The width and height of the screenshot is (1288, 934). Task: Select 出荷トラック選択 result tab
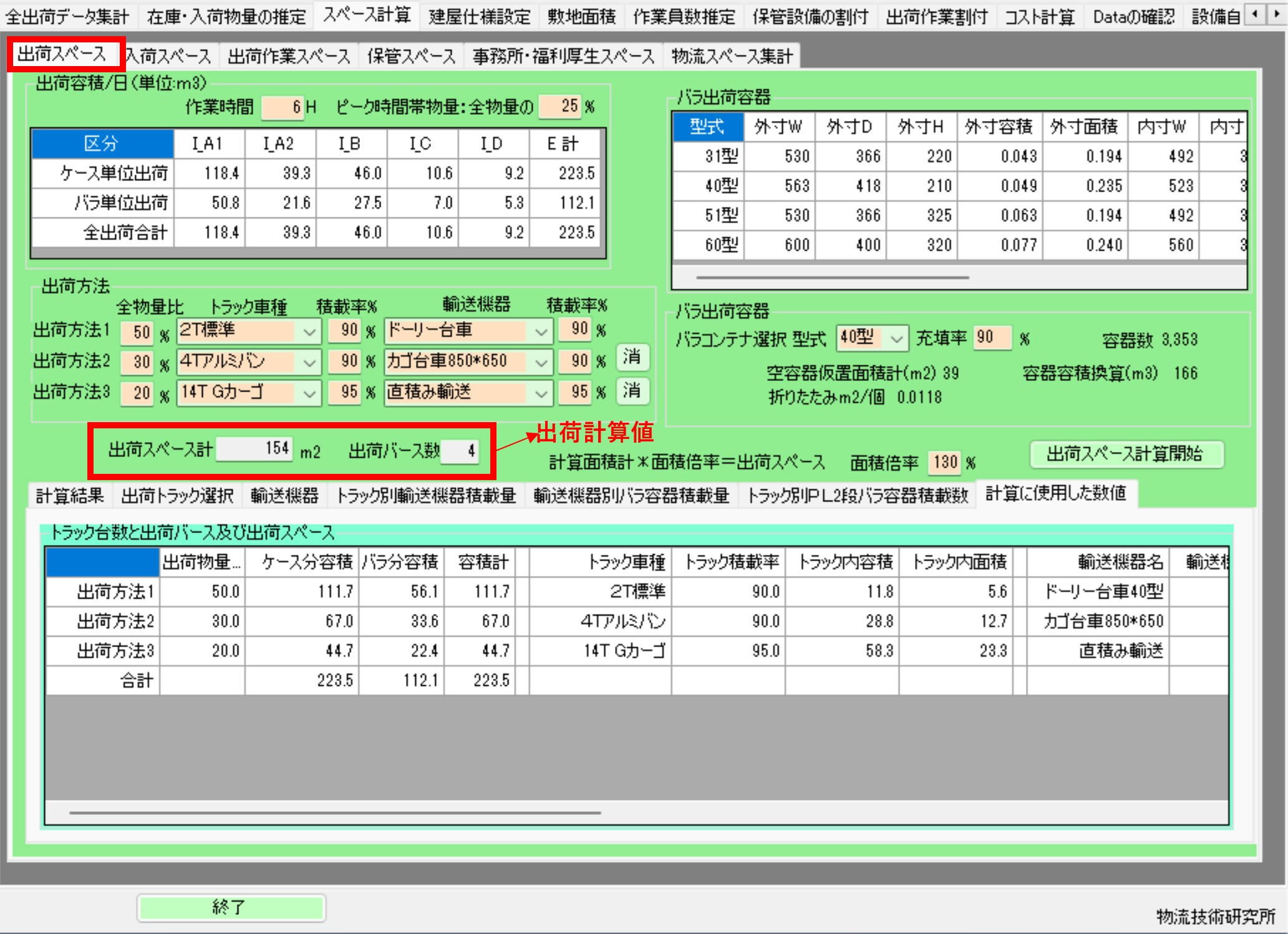(177, 496)
